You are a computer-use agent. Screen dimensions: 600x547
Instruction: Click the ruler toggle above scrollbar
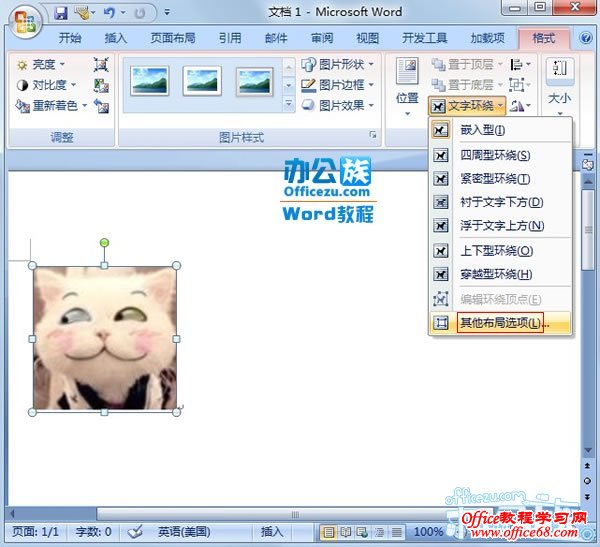[x=587, y=163]
